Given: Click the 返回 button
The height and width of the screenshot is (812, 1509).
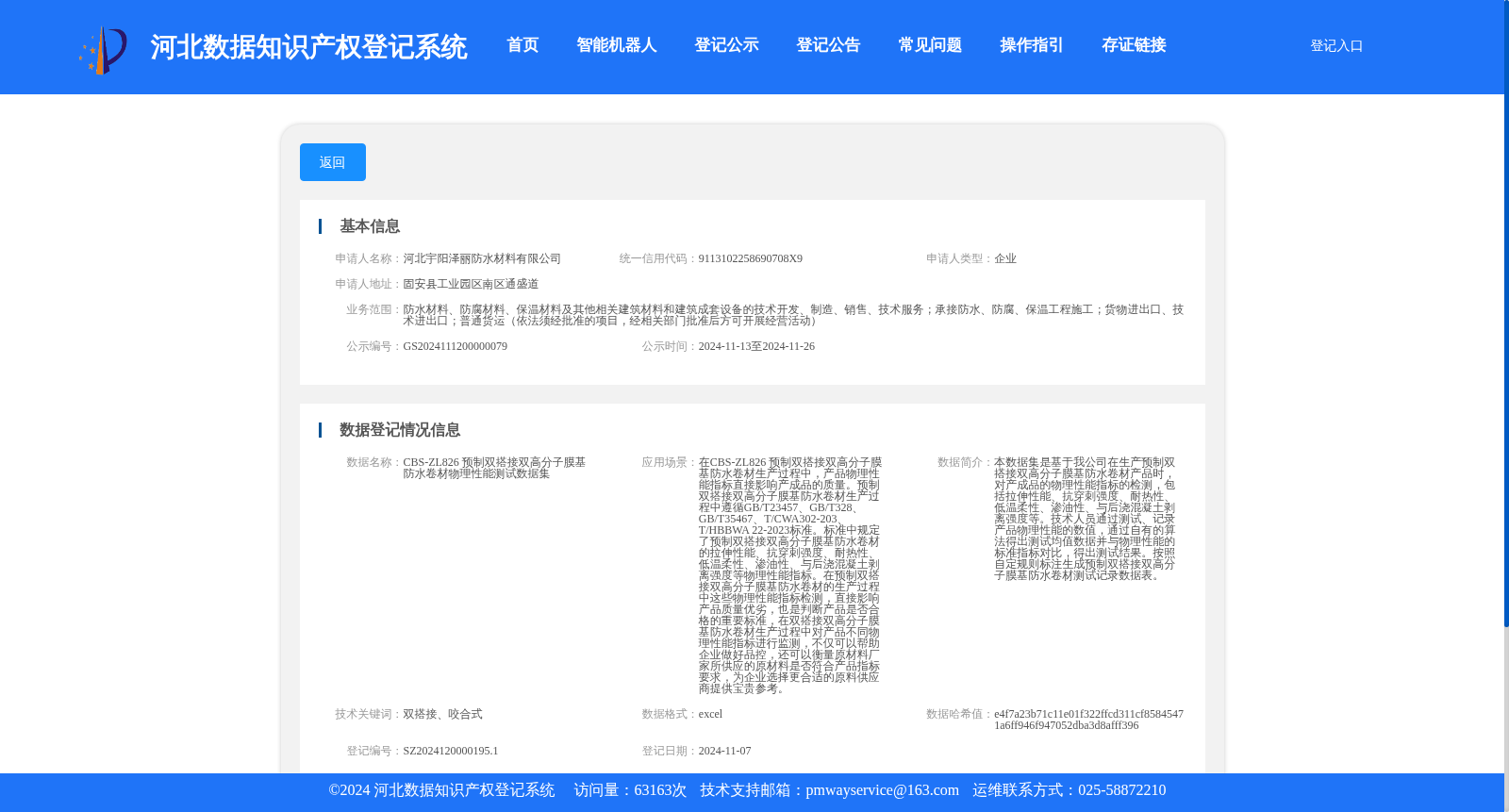Looking at the screenshot, I should pyautogui.click(x=333, y=162).
